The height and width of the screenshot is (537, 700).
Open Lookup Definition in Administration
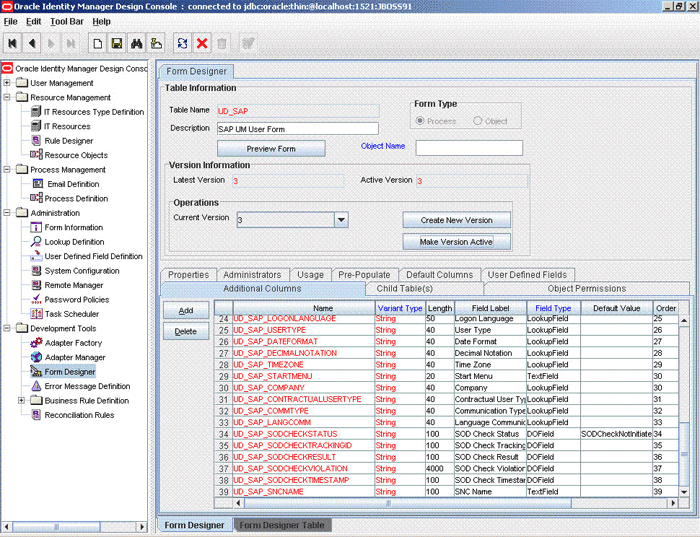(x=74, y=242)
